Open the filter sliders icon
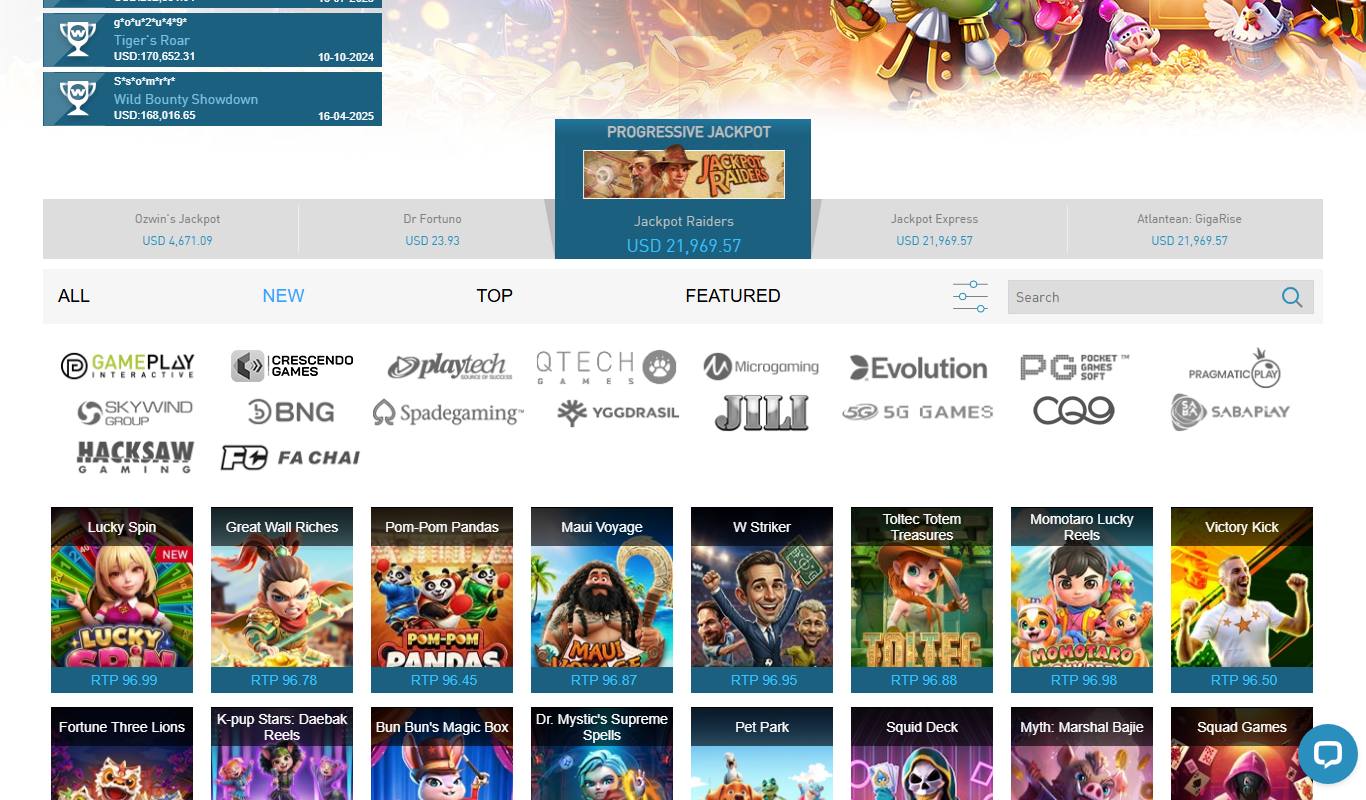Viewport: 1366px width, 800px height. (x=970, y=296)
